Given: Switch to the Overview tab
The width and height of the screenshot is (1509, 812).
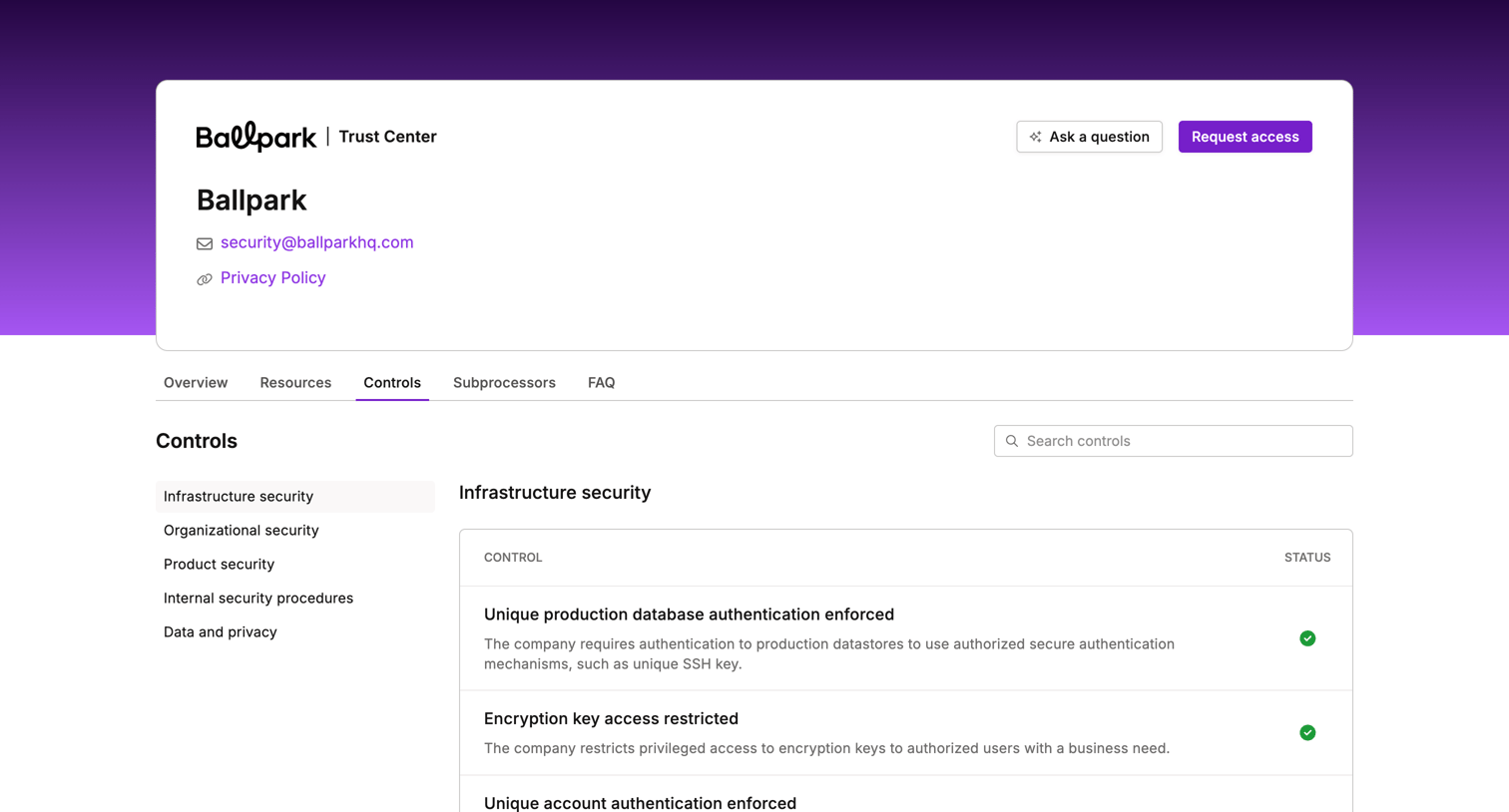Looking at the screenshot, I should 196,383.
